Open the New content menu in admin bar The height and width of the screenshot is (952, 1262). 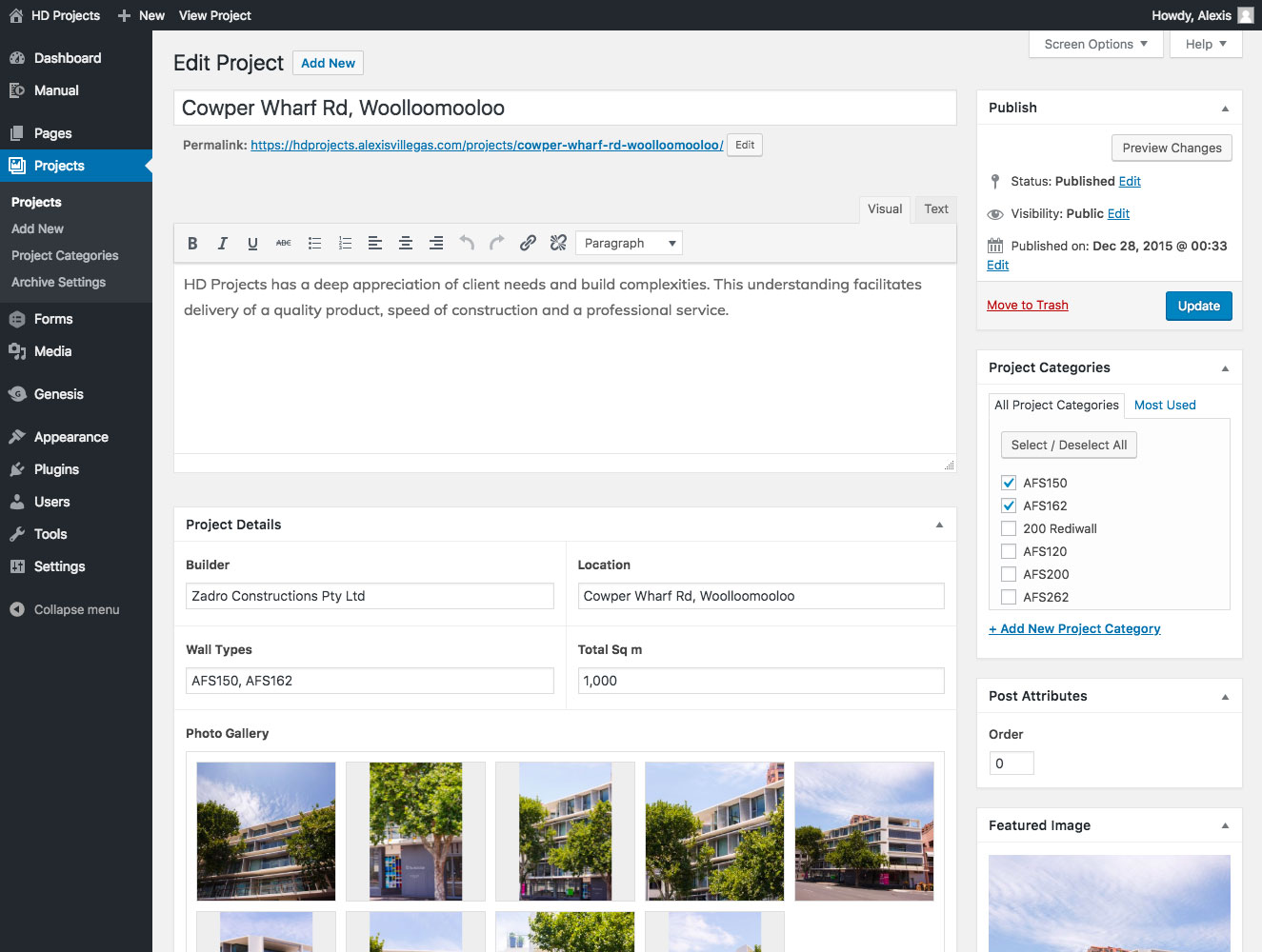click(141, 15)
